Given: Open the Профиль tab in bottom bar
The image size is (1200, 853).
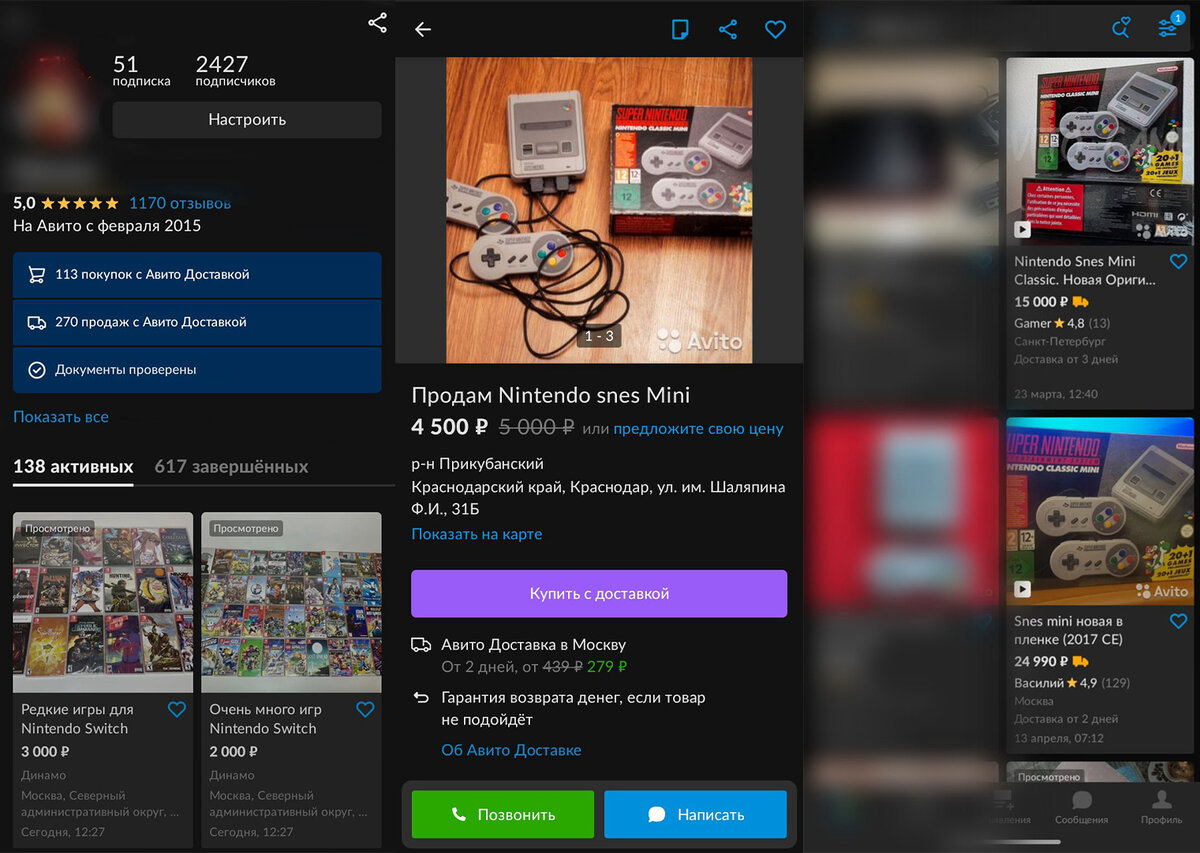Looking at the screenshot, I should coord(1161,807).
